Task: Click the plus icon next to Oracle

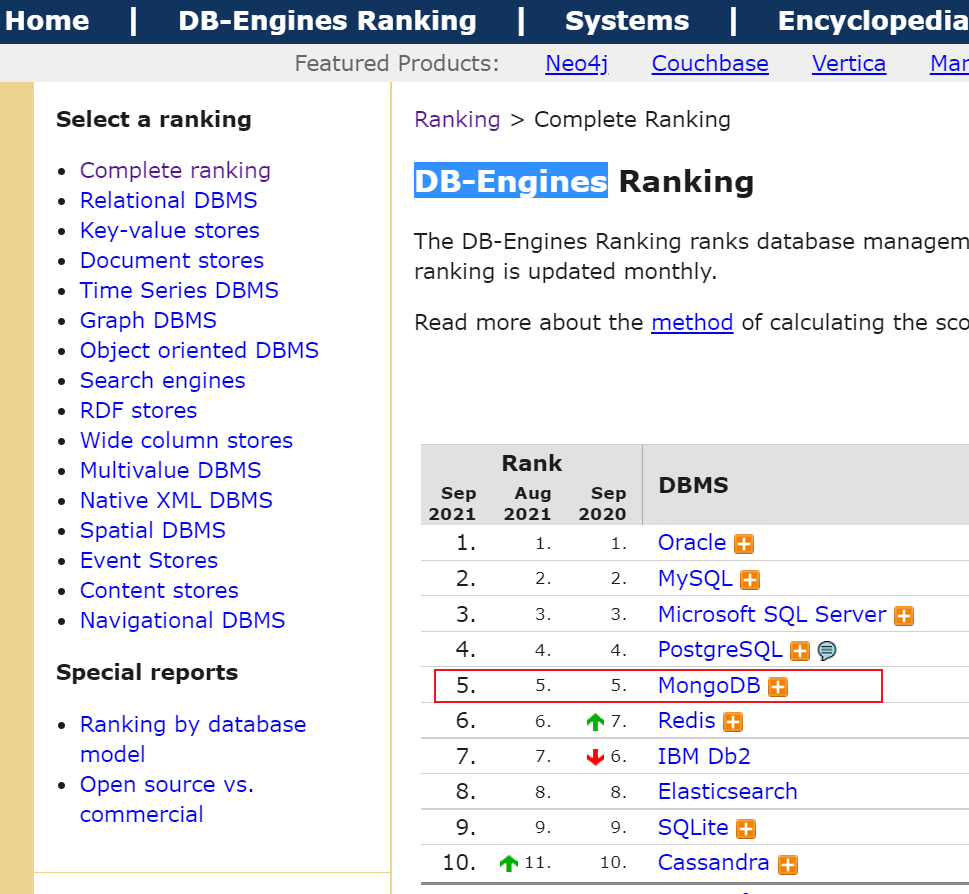Action: pyautogui.click(x=743, y=544)
